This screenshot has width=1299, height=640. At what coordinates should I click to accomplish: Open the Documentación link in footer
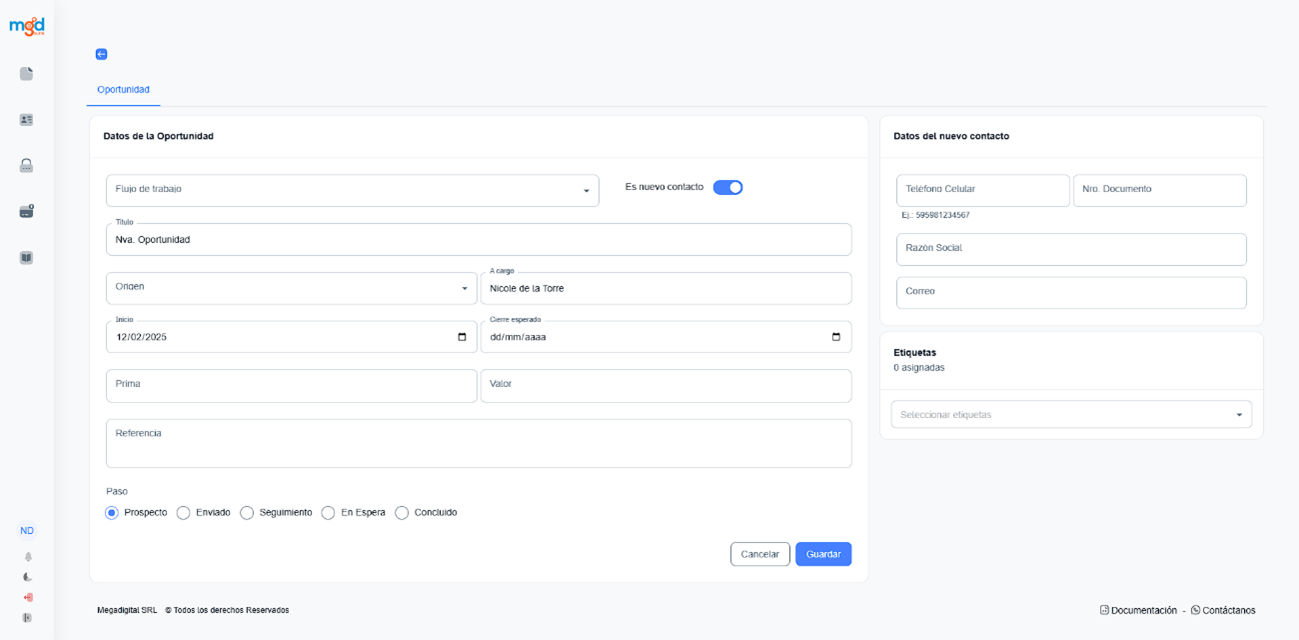1138,610
